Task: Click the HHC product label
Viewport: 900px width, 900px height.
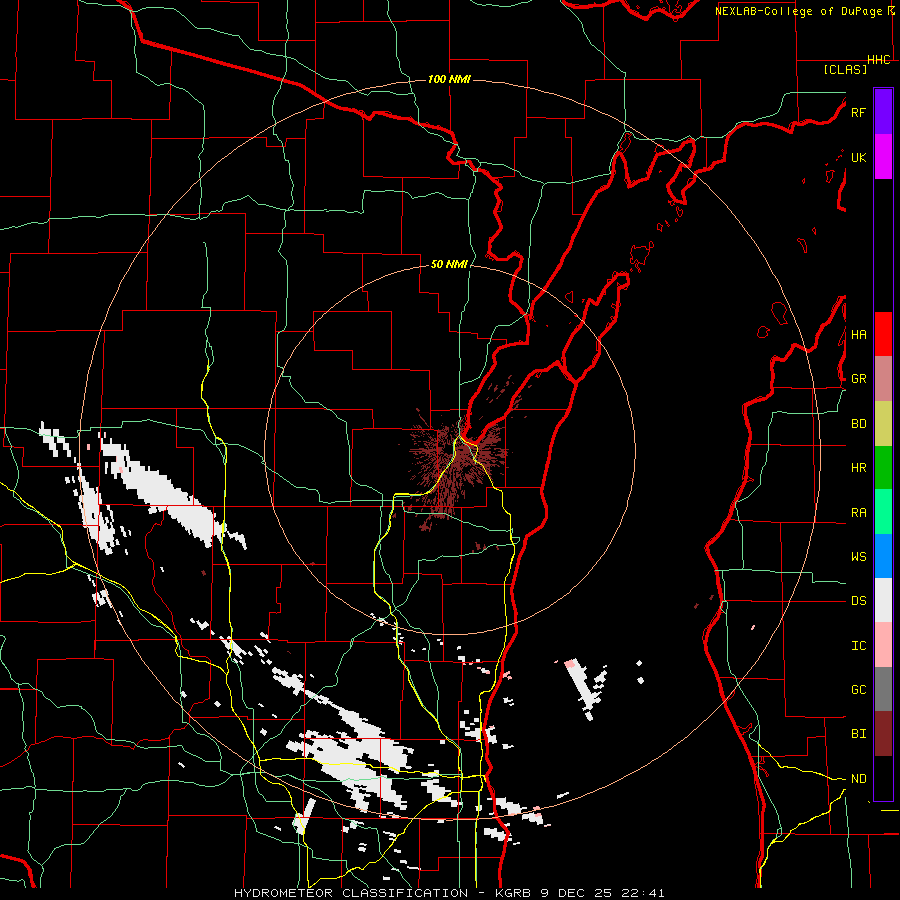Action: point(879,60)
